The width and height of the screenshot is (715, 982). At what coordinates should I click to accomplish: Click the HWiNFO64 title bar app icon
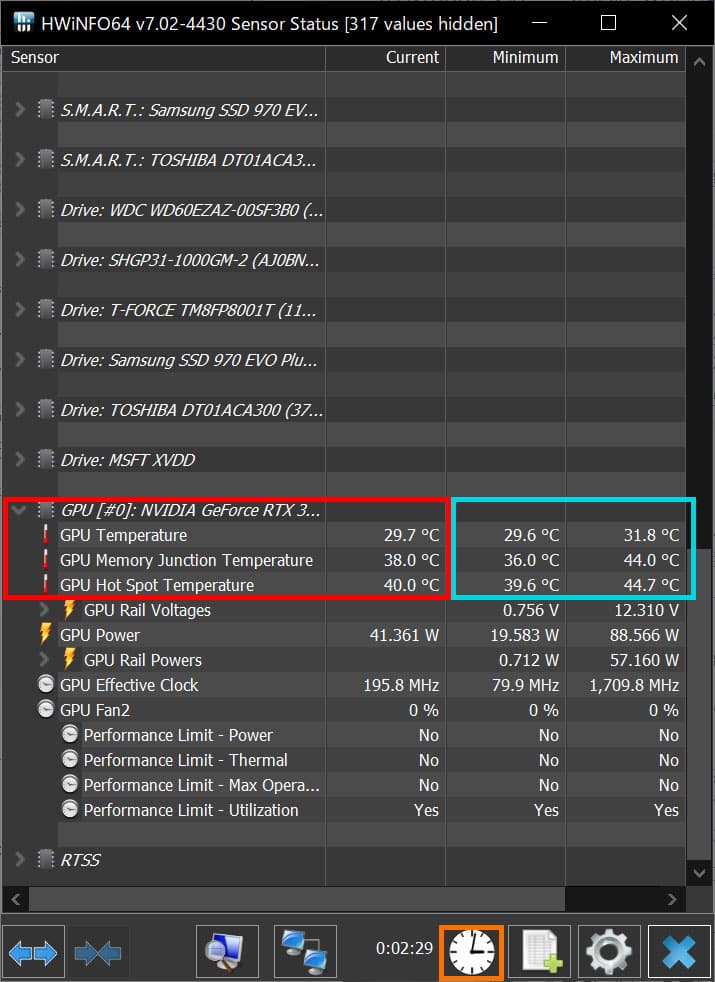click(x=23, y=23)
